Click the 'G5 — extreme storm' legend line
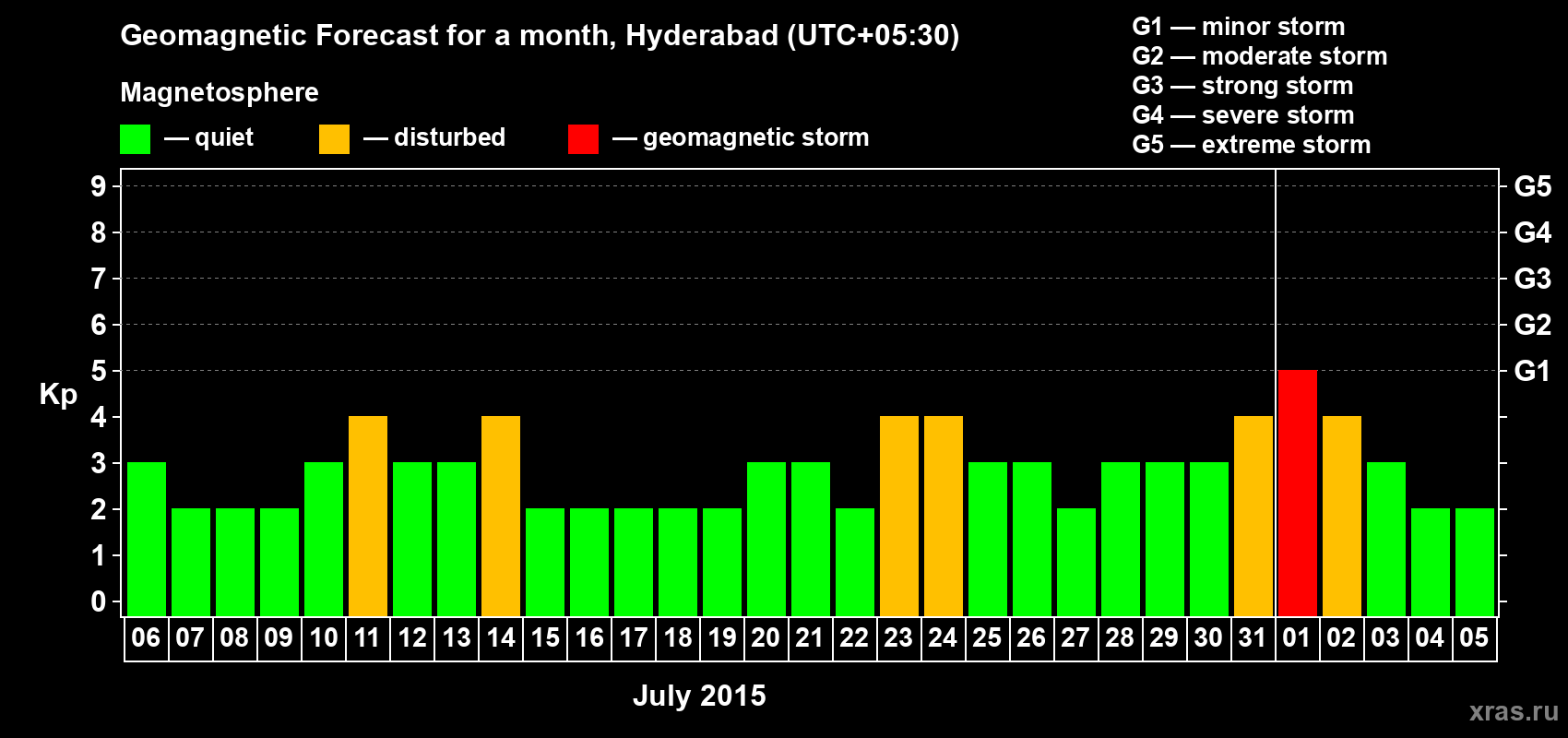The width and height of the screenshot is (1568, 738). coord(1252,145)
